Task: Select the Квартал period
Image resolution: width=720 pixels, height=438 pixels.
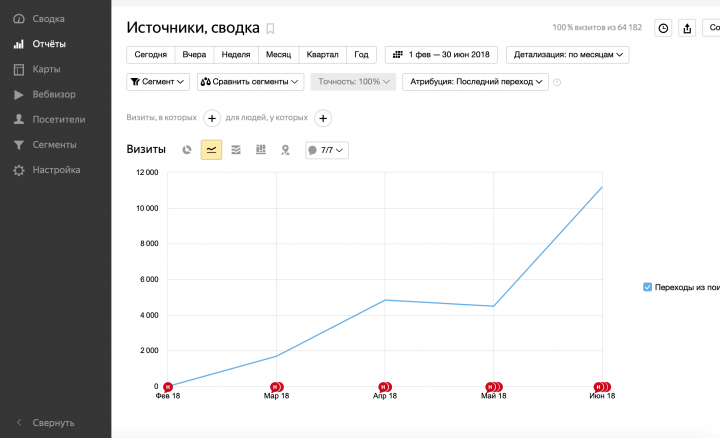Action: pyautogui.click(x=322, y=55)
